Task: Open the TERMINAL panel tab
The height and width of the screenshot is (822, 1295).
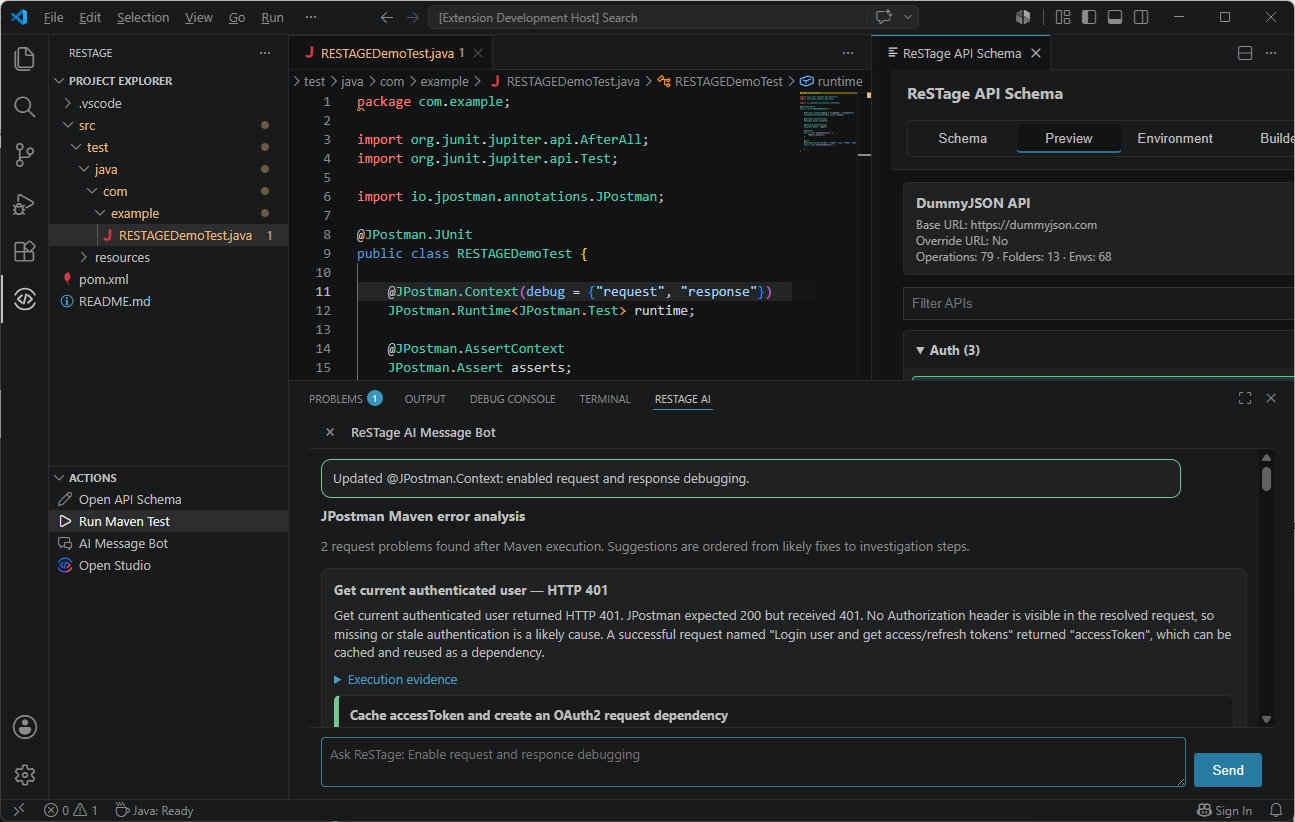Action: 605,399
